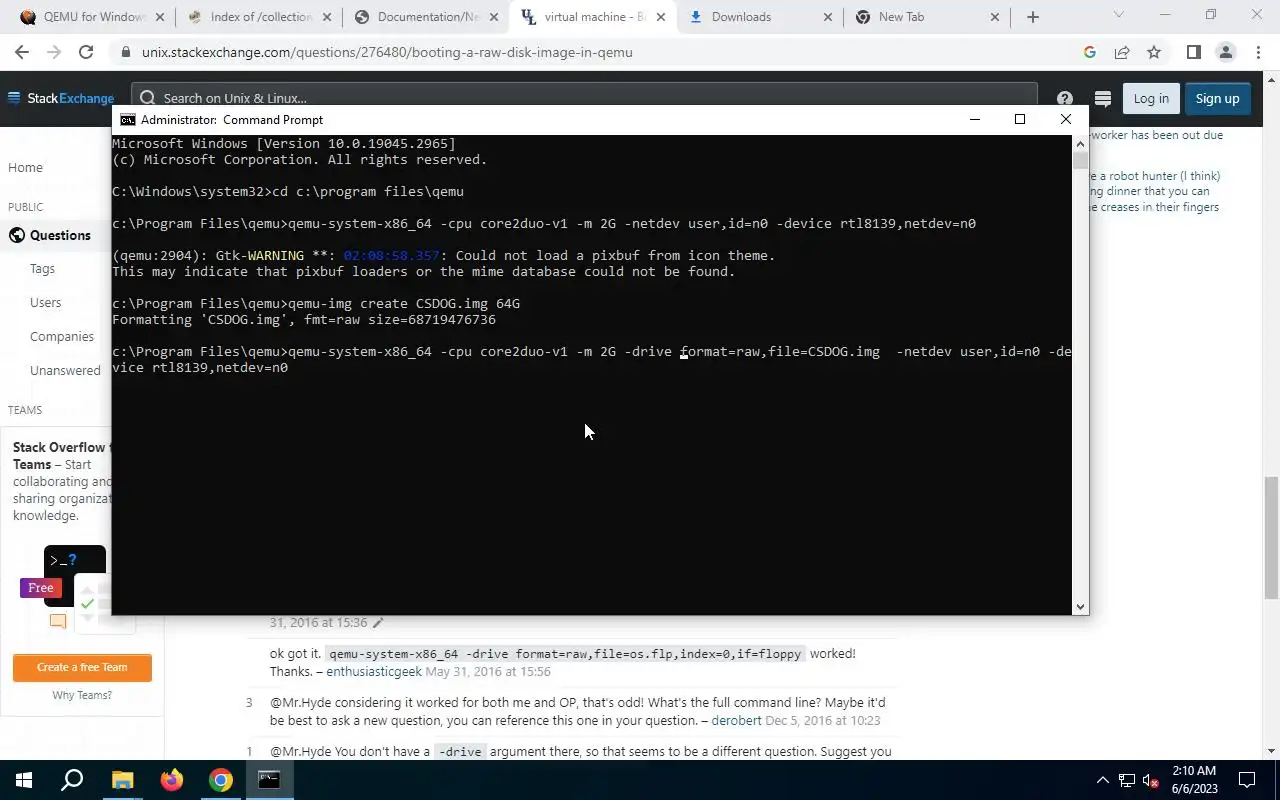Click the address bar URL
Image resolution: width=1280 pixels, height=800 pixels.
(x=387, y=52)
